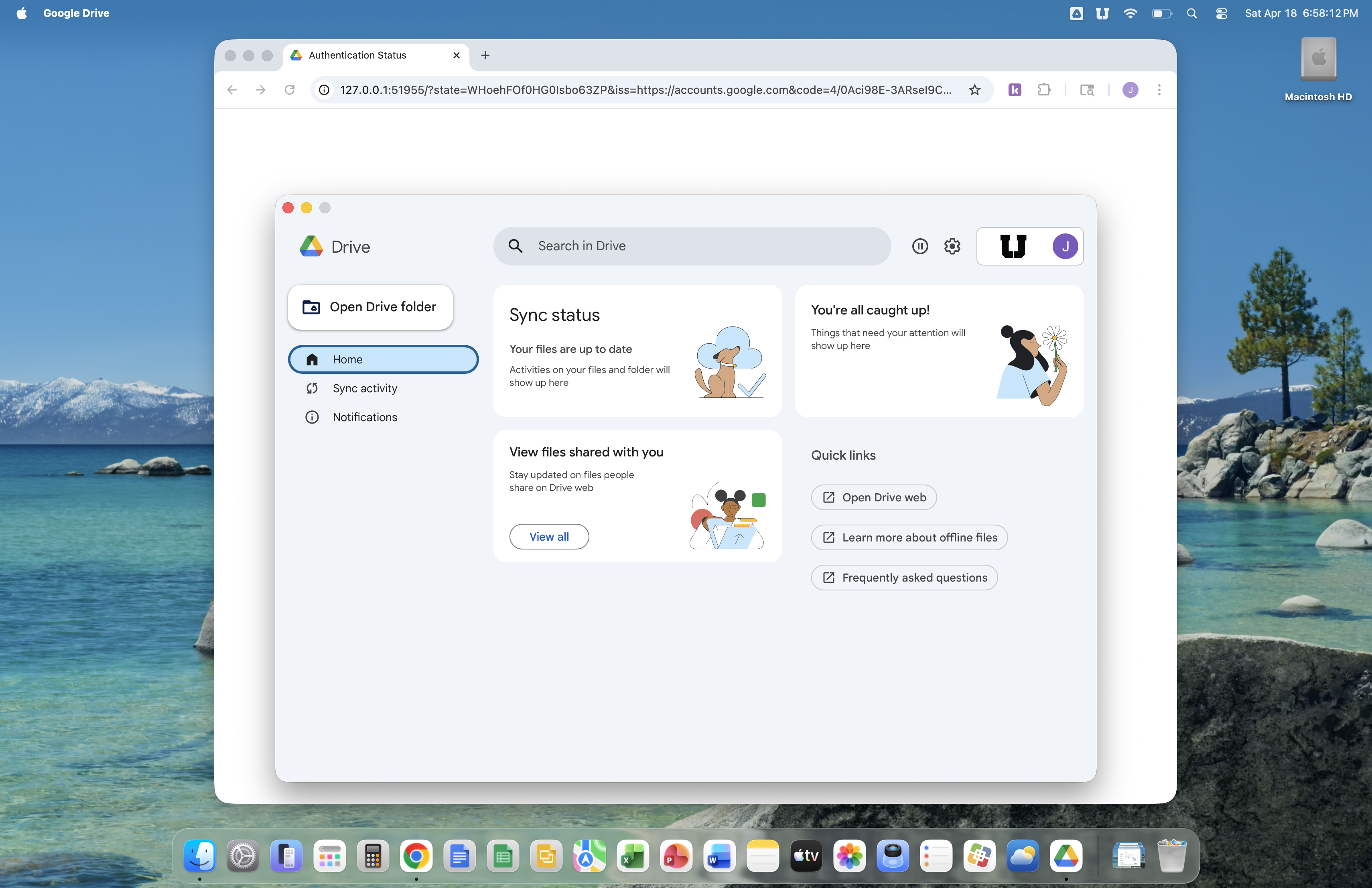Bookmark page with the star icon
1372x888 pixels.
pyautogui.click(x=974, y=90)
